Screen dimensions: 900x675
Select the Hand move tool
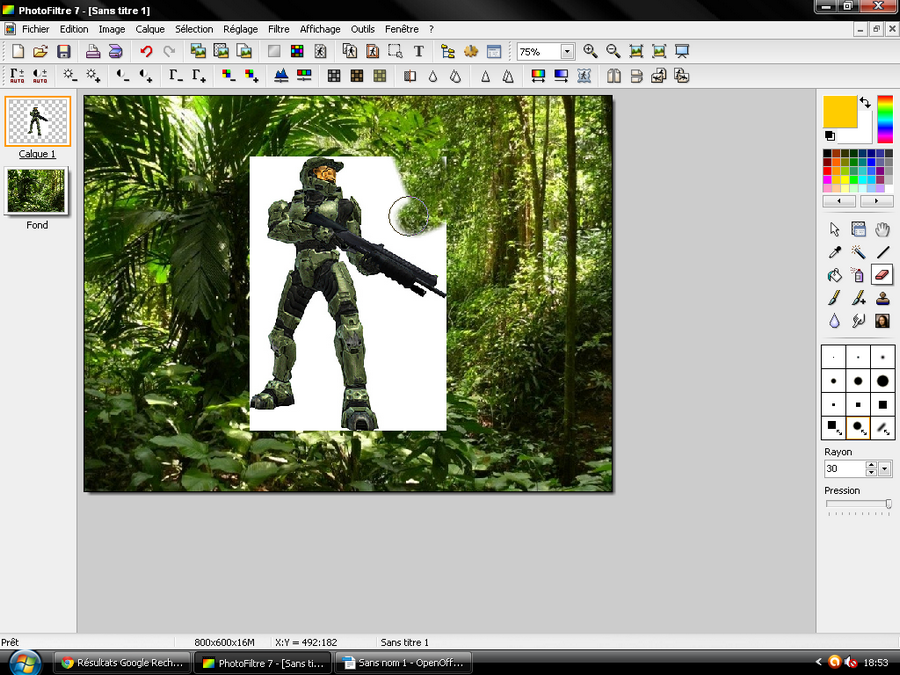pyautogui.click(x=882, y=230)
